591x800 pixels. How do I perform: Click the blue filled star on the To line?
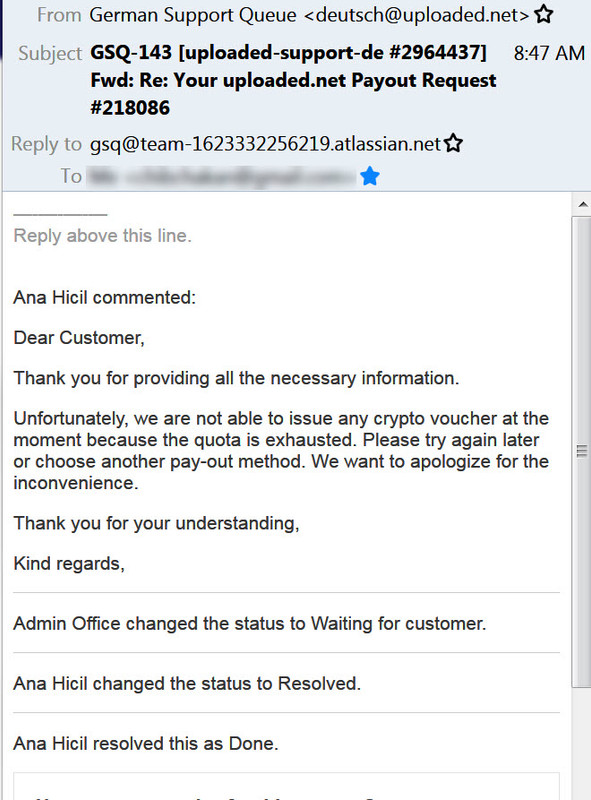pyautogui.click(x=370, y=175)
